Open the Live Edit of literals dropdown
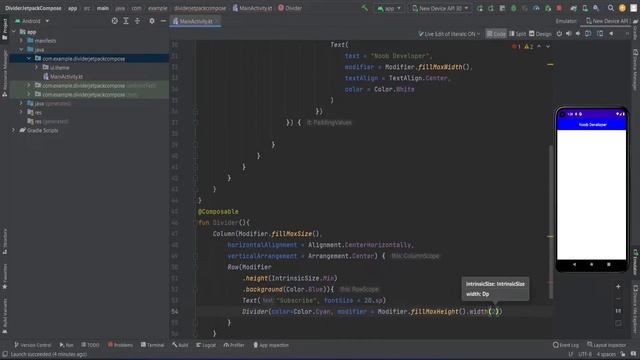The height and width of the screenshot is (360, 640). [x=449, y=34]
